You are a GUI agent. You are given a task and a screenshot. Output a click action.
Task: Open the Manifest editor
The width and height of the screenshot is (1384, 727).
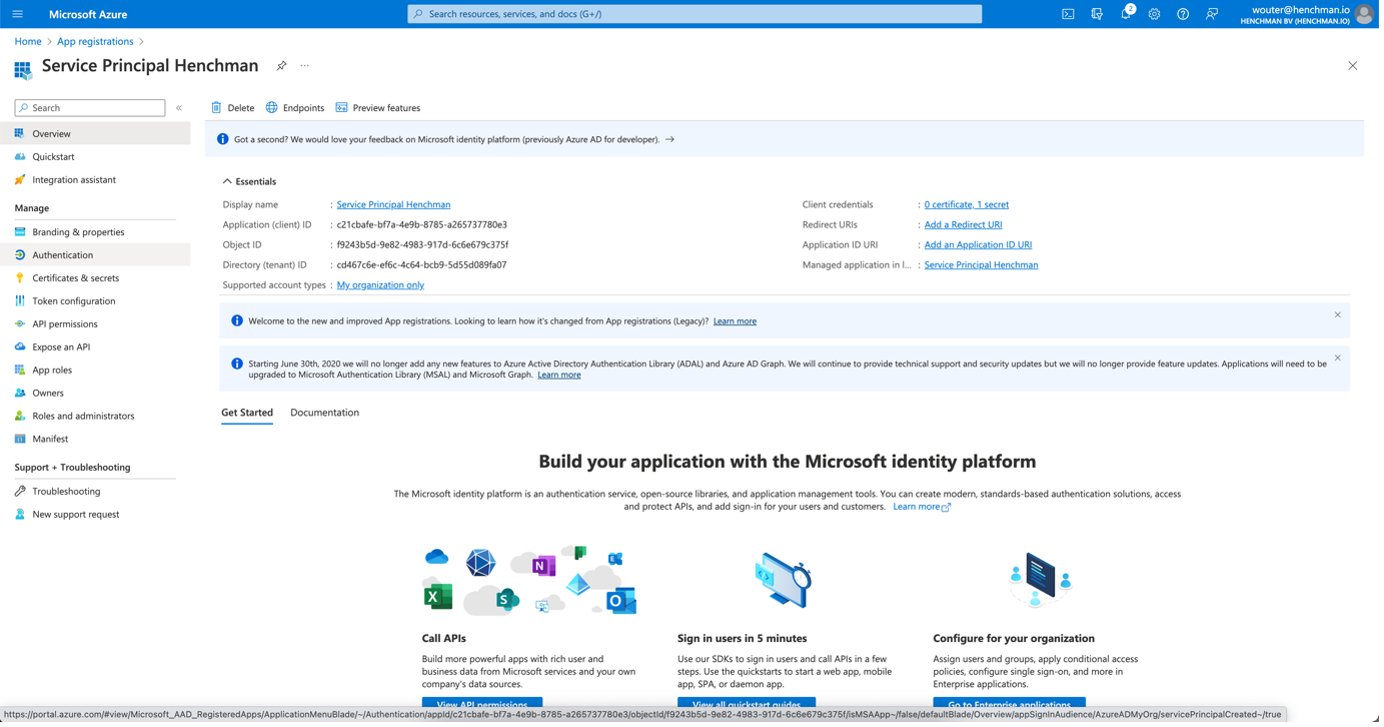[96, 440]
